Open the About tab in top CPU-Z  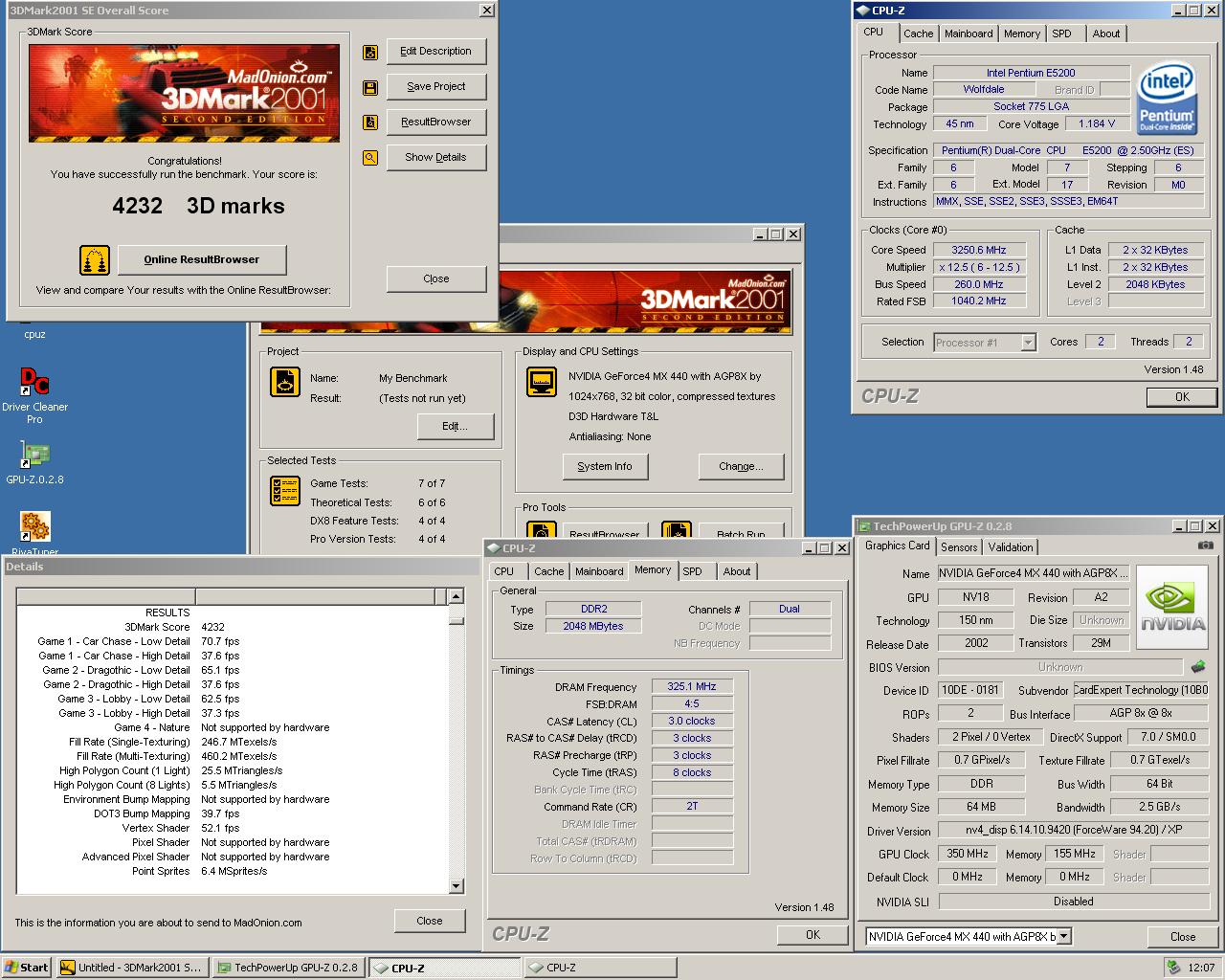click(1106, 33)
